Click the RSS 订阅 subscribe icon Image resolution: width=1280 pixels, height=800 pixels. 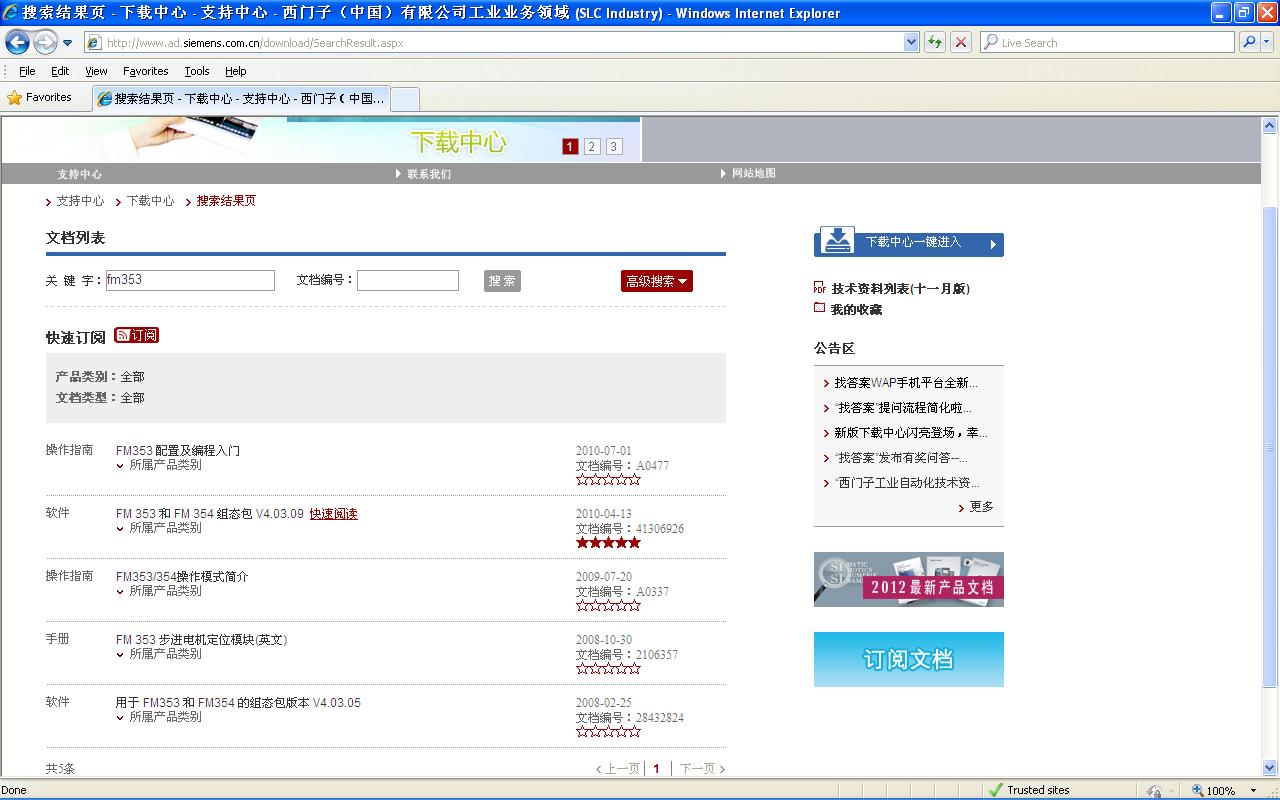[x=136, y=335]
